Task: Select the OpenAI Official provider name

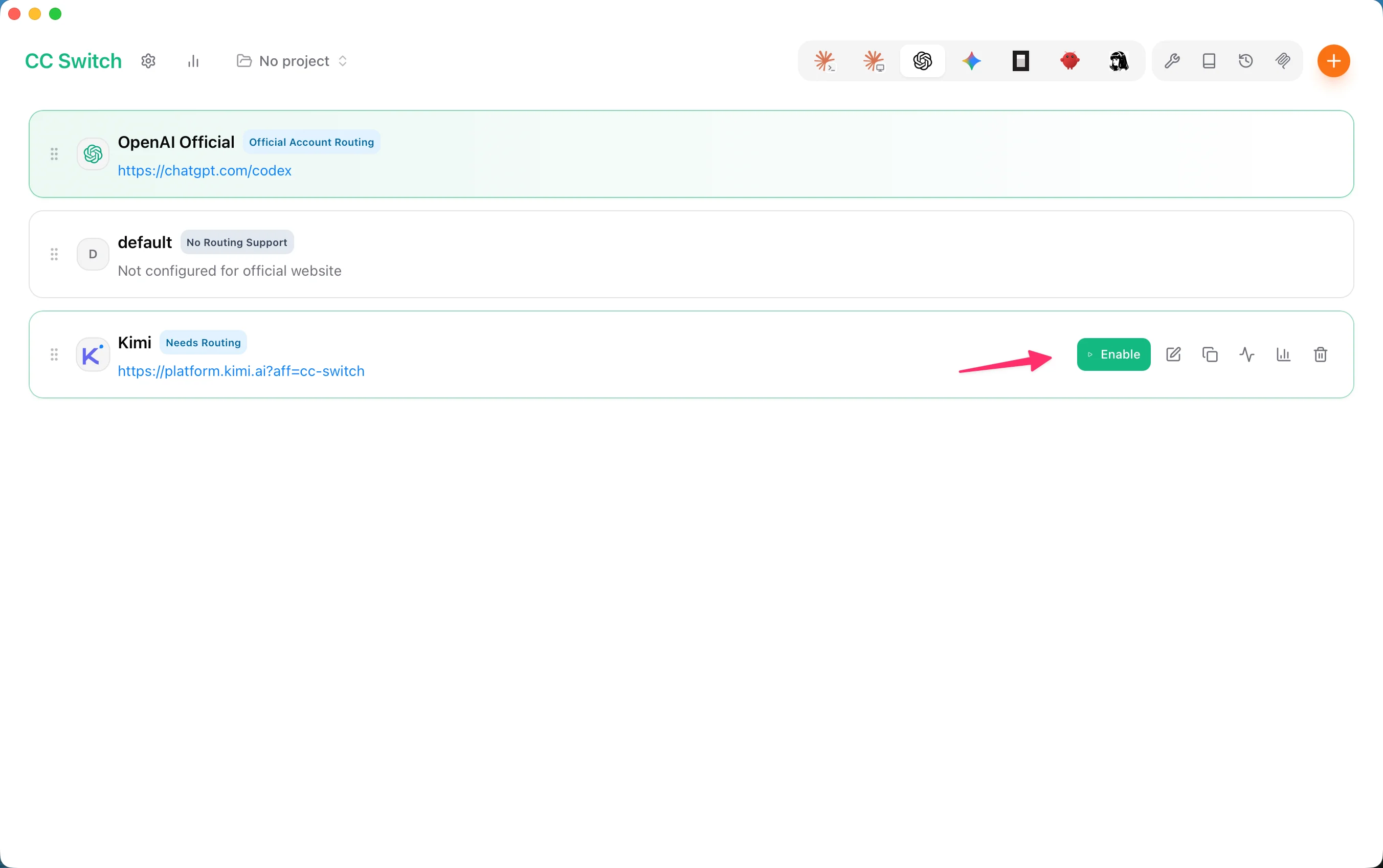Action: 175,142
